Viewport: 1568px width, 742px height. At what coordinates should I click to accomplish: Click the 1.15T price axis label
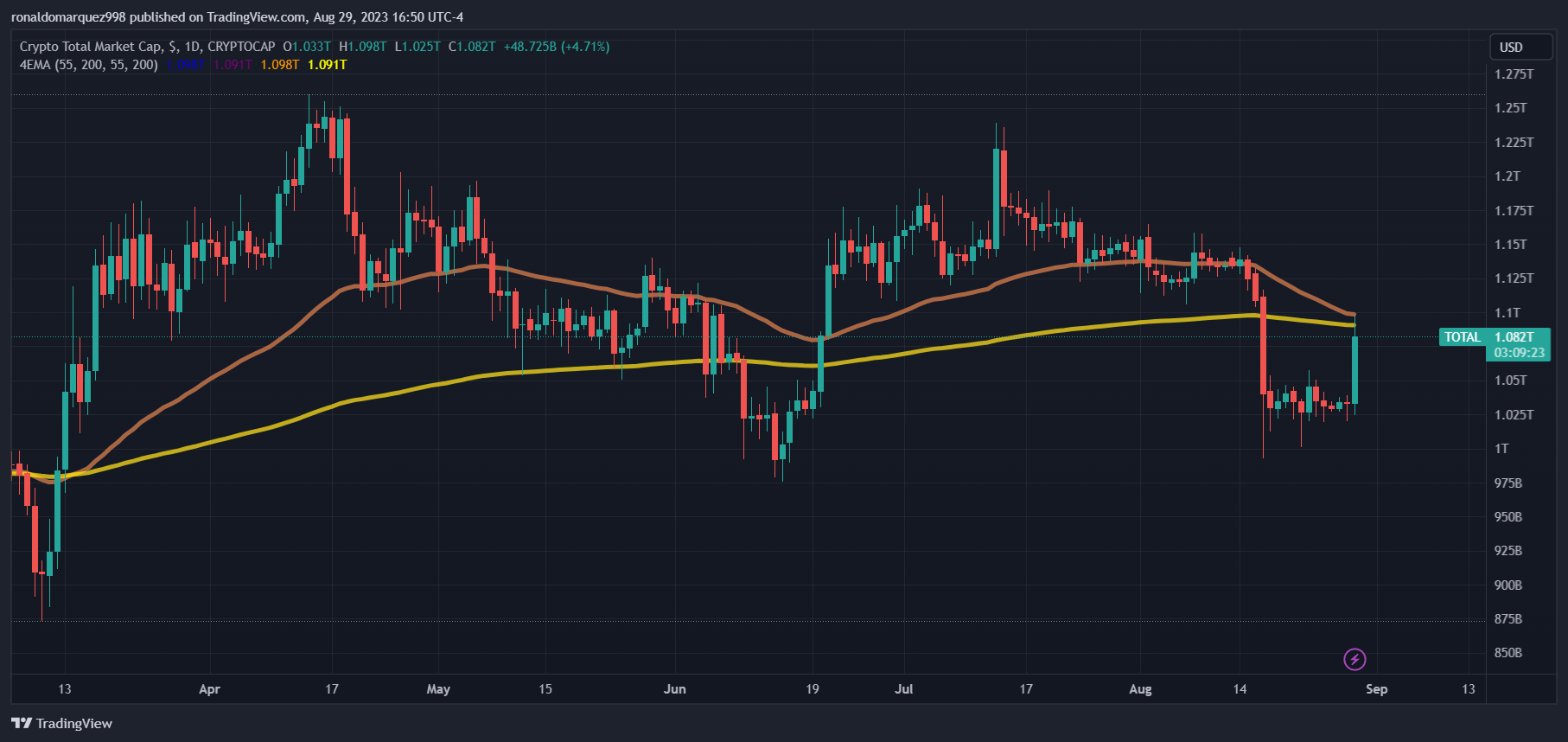tap(1511, 245)
